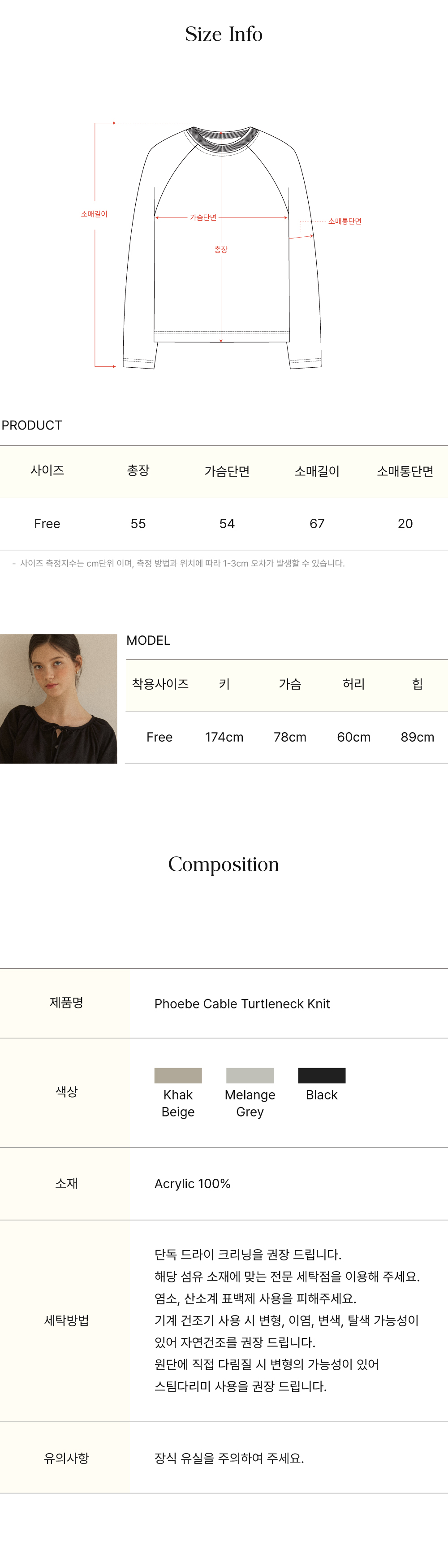
Task: Click the 총장 label on diagram
Action: coord(221,250)
